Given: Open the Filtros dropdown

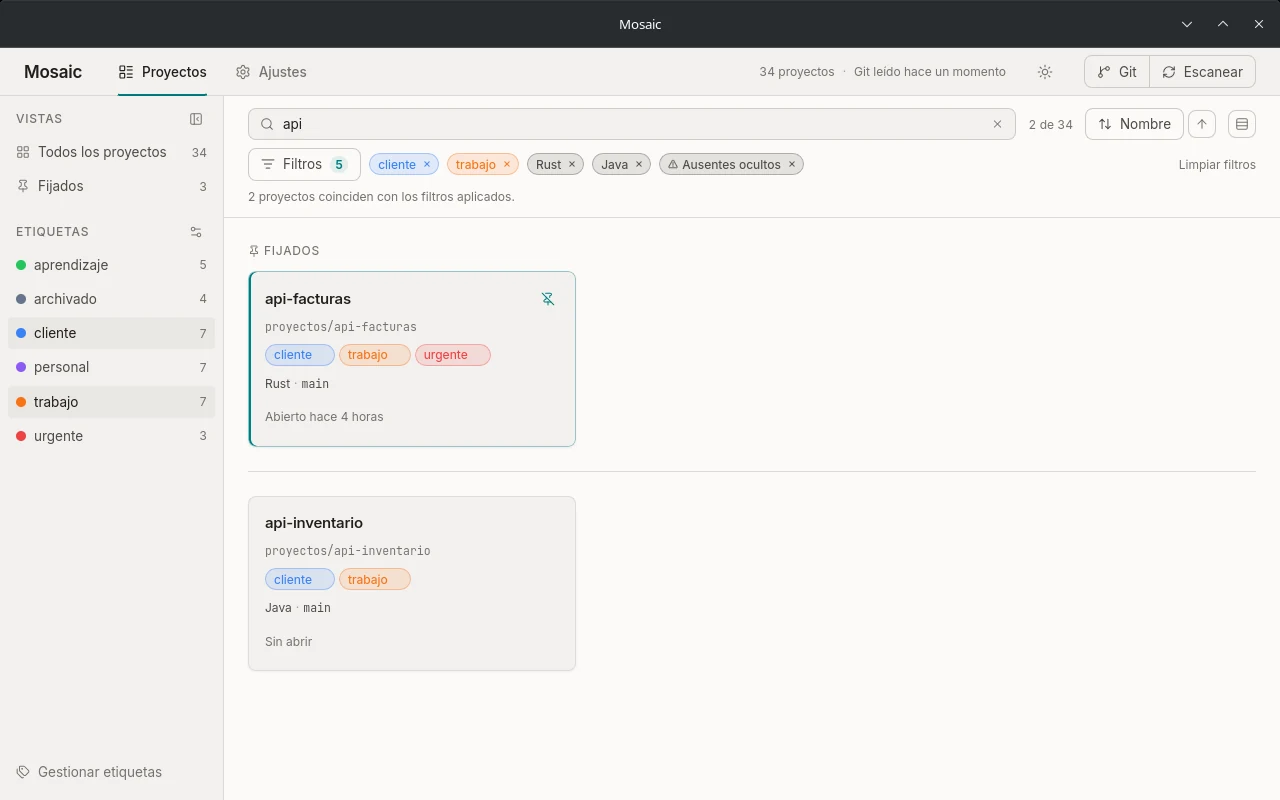Looking at the screenshot, I should tap(304, 164).
